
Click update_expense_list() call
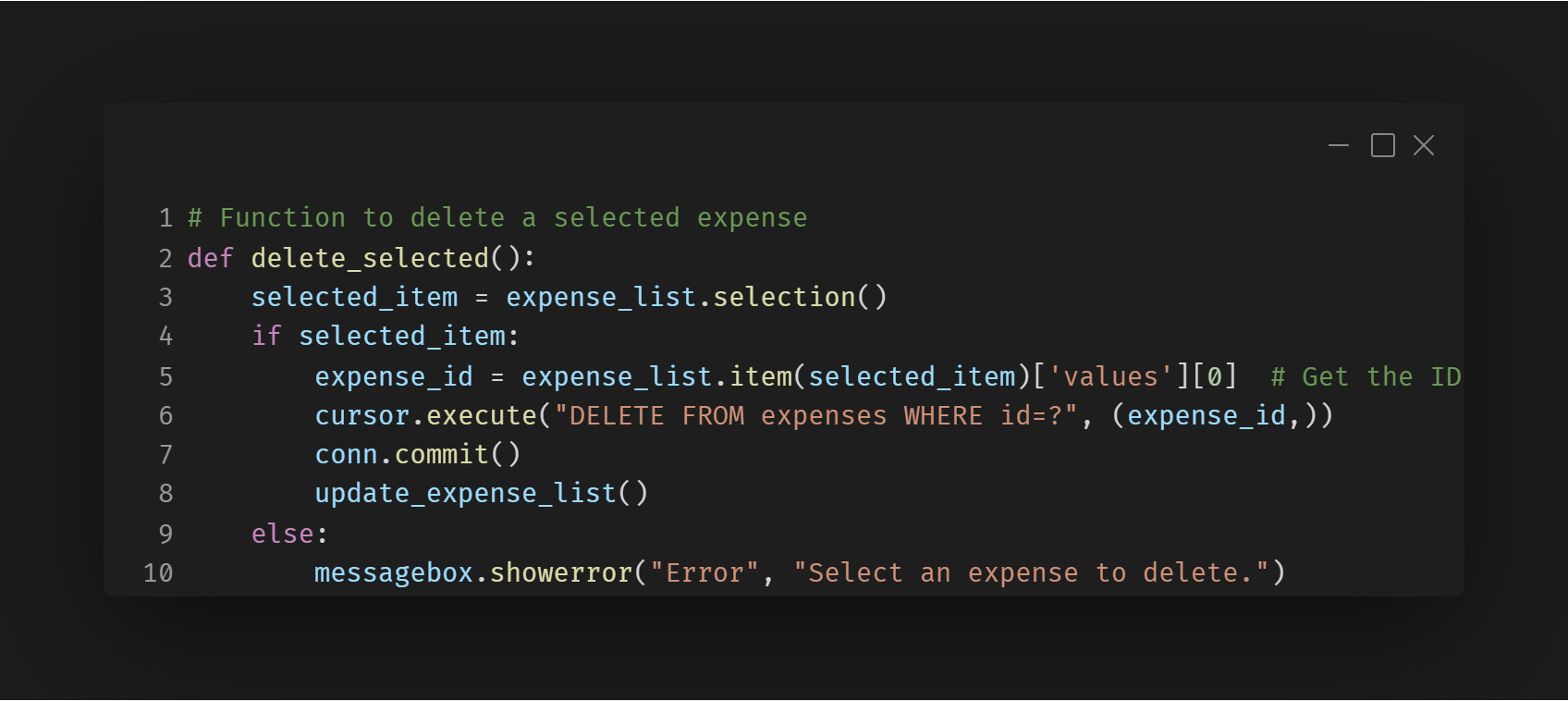tap(481, 494)
